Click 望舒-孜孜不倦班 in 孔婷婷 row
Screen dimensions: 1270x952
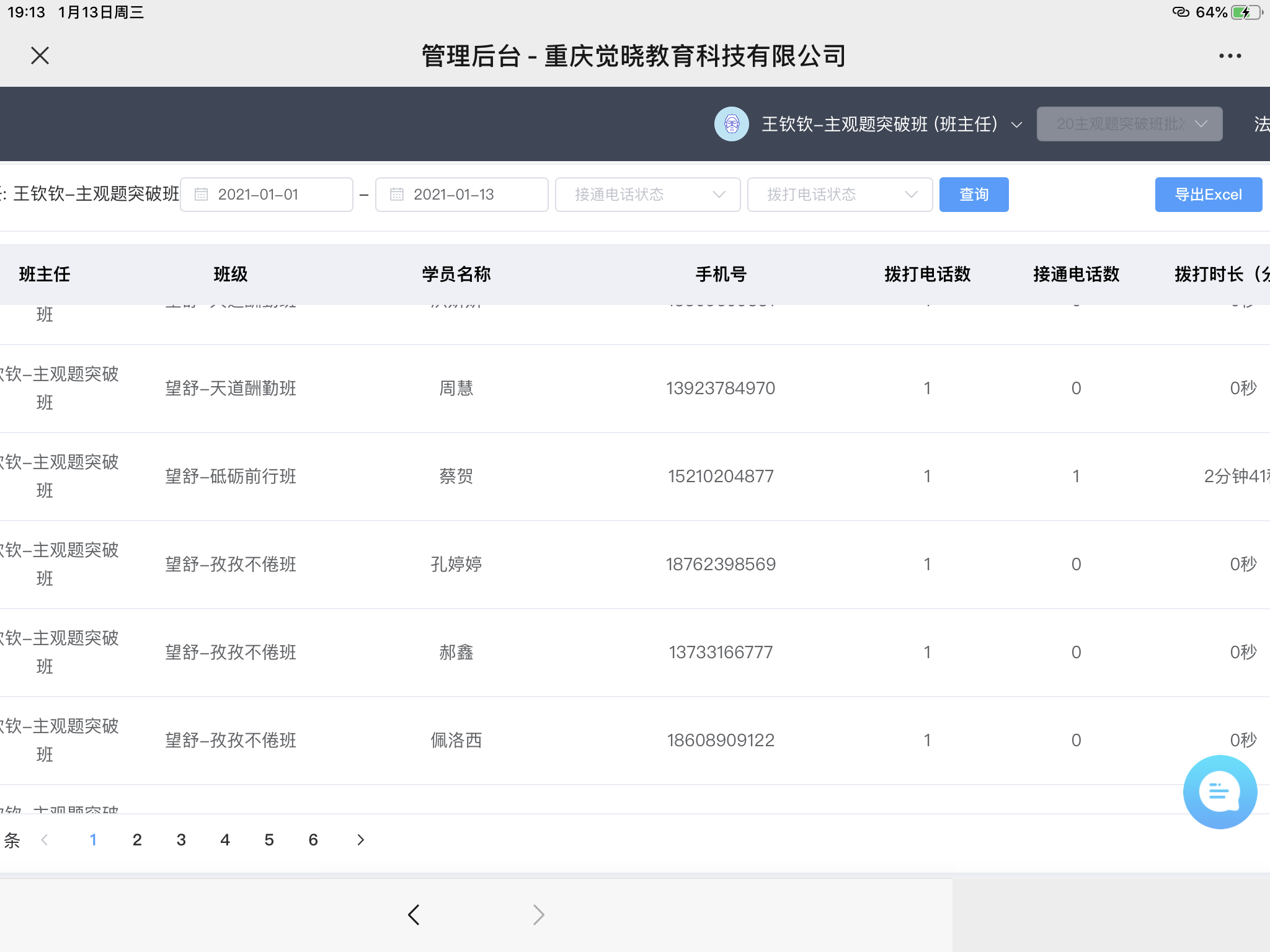tap(231, 564)
